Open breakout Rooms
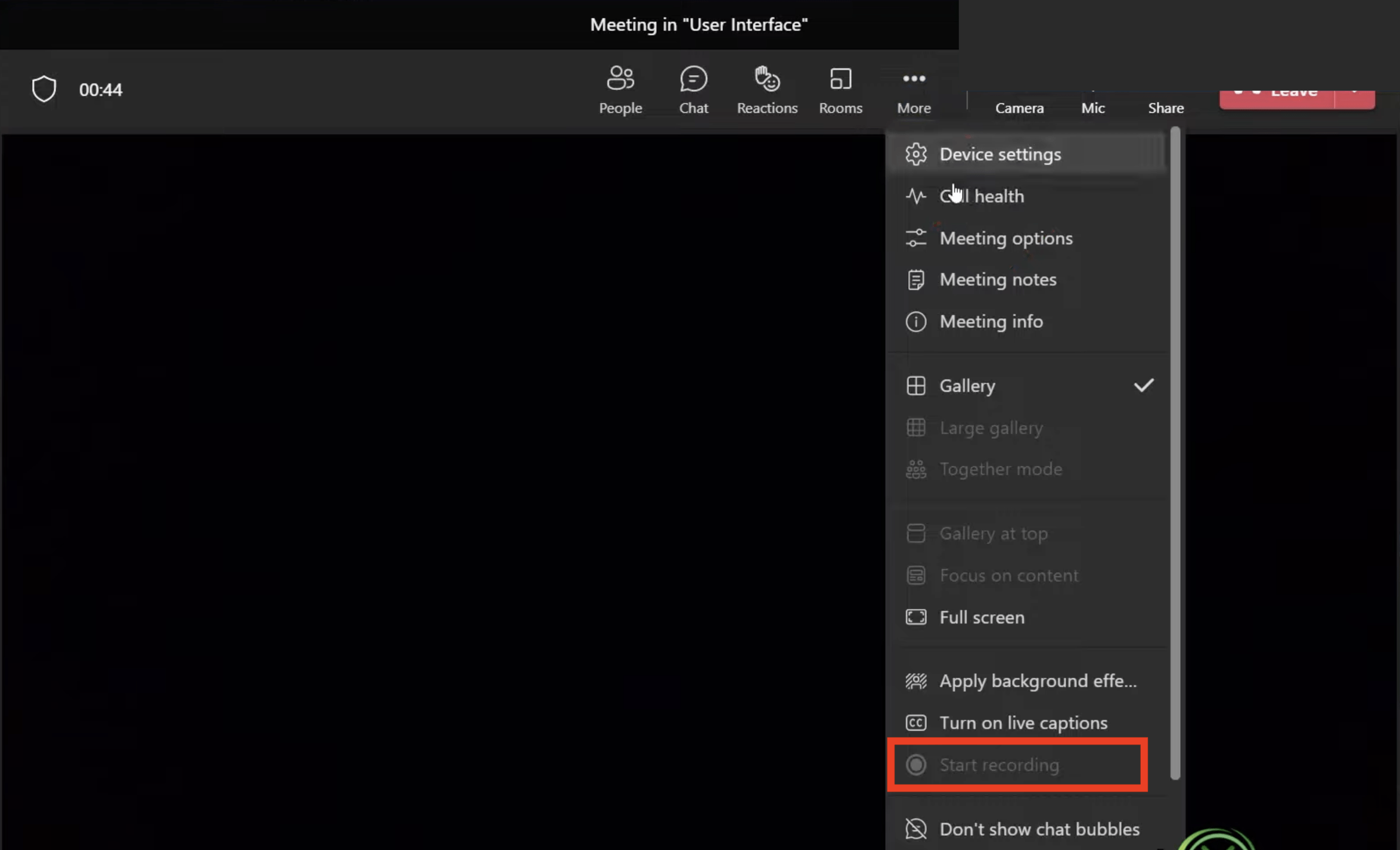The image size is (1400, 850). point(840,89)
